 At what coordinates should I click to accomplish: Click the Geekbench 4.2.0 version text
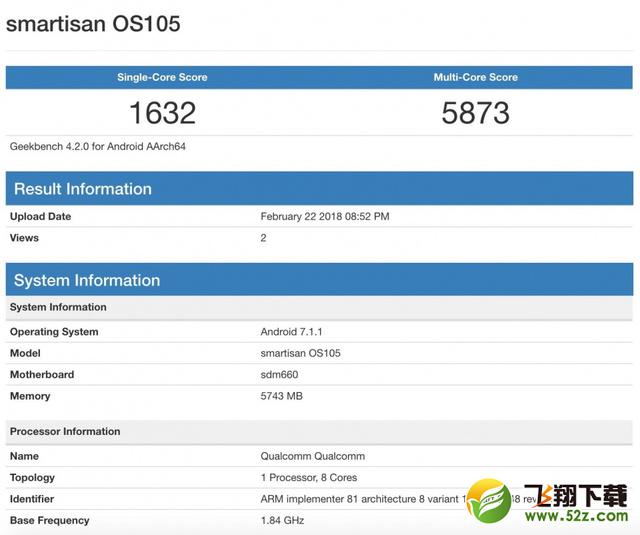point(98,146)
